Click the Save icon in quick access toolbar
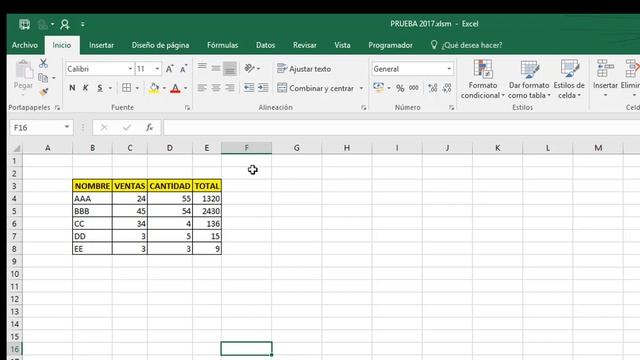640x360 pixels. [x=24, y=24]
